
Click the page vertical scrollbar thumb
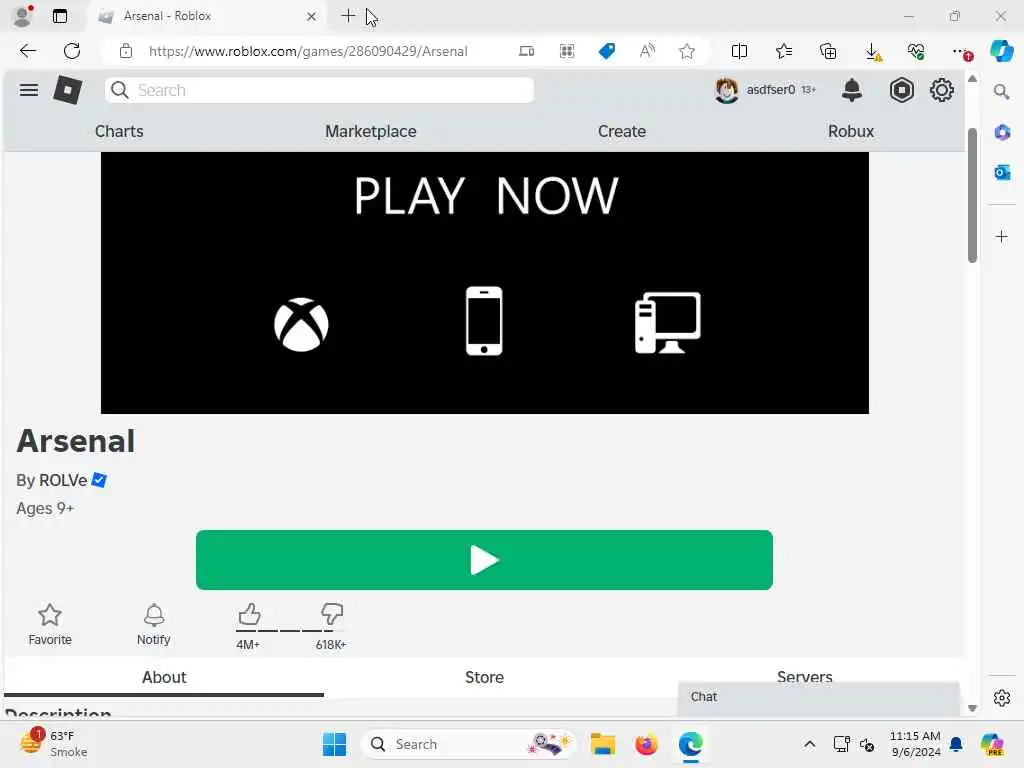point(972,195)
